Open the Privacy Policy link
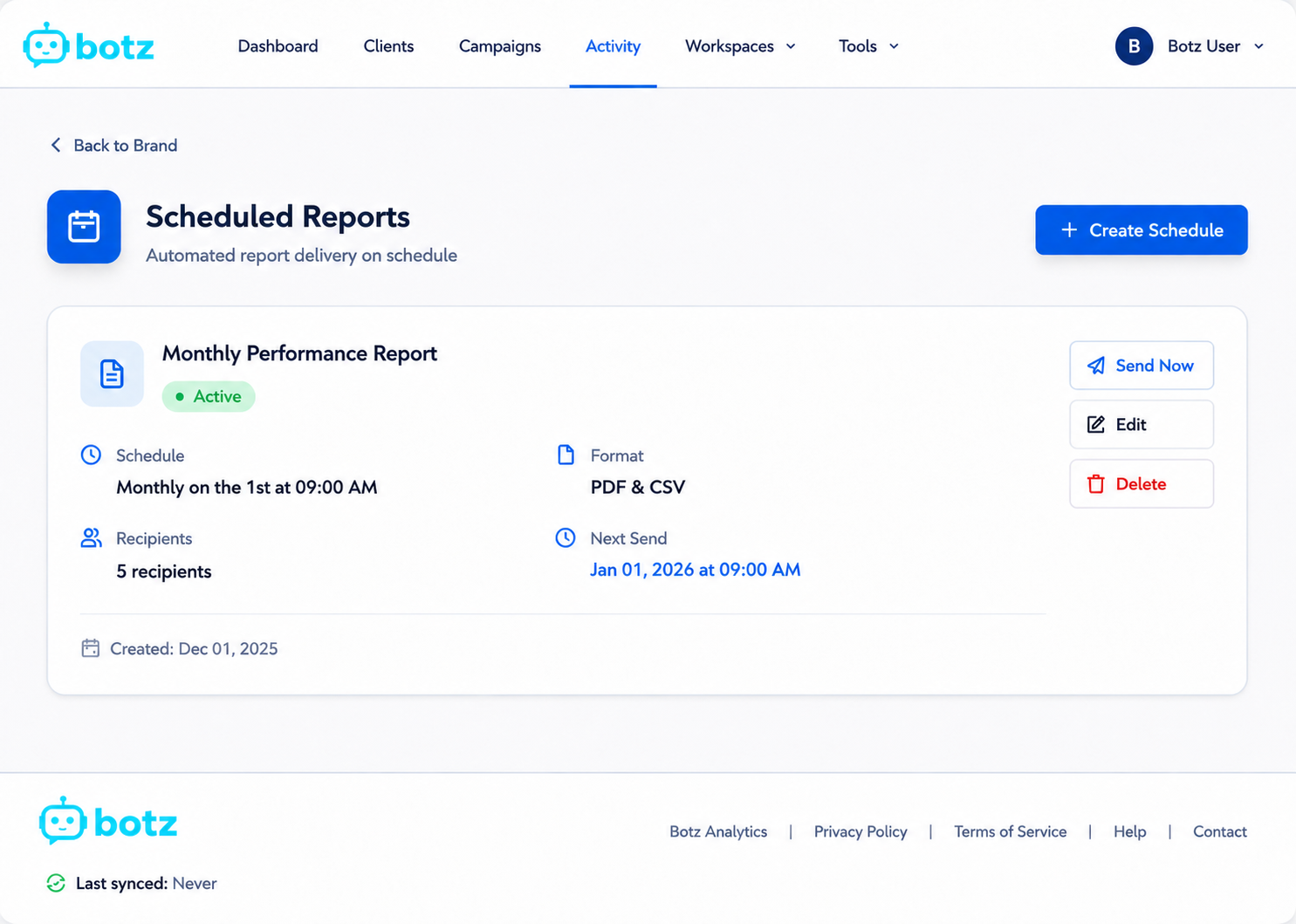The image size is (1296, 924). pos(861,832)
